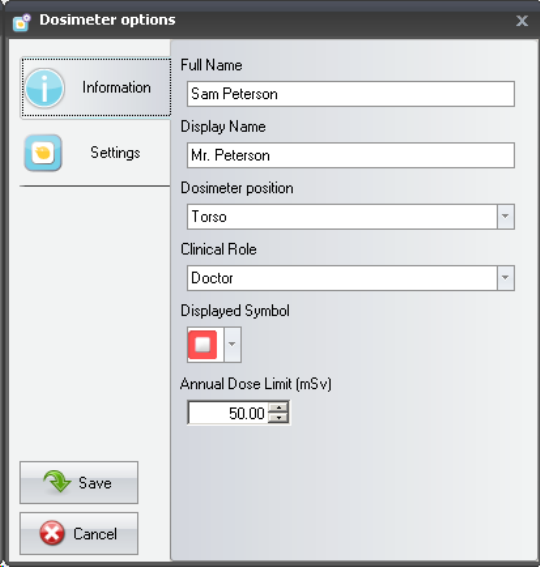Viewport: 540px width, 567px height.
Task: Expand the Clinical Role dropdown arrow
Action: 505,278
